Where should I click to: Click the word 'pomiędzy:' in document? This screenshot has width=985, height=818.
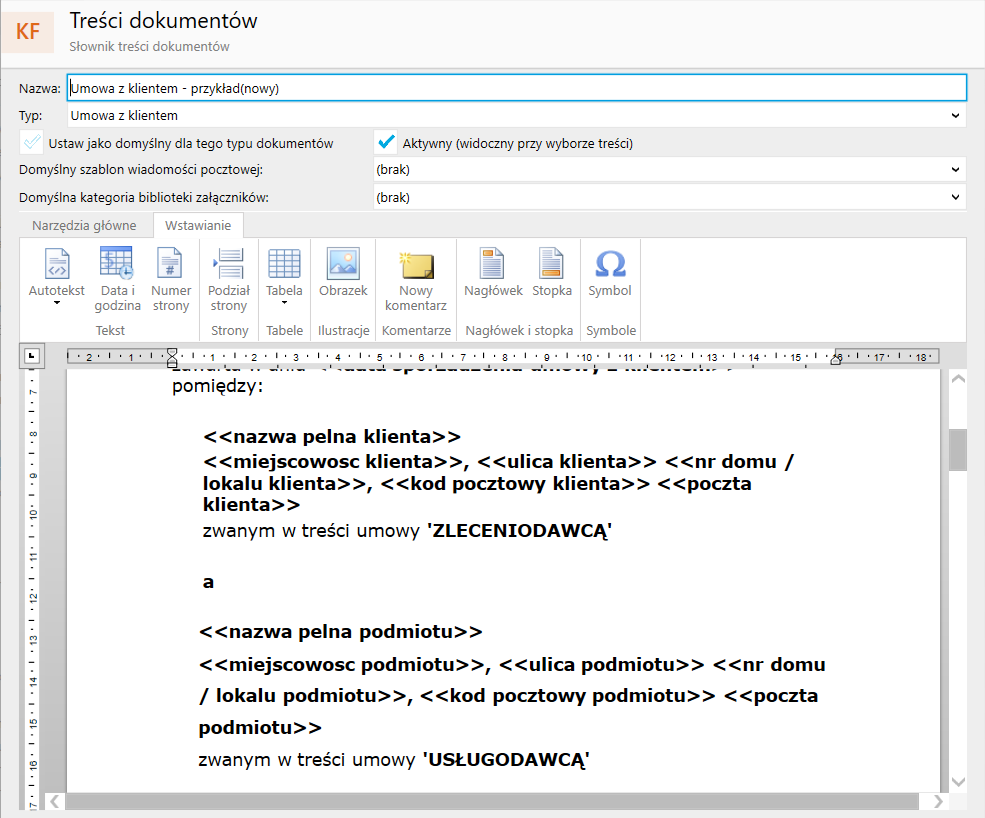click(x=217, y=386)
